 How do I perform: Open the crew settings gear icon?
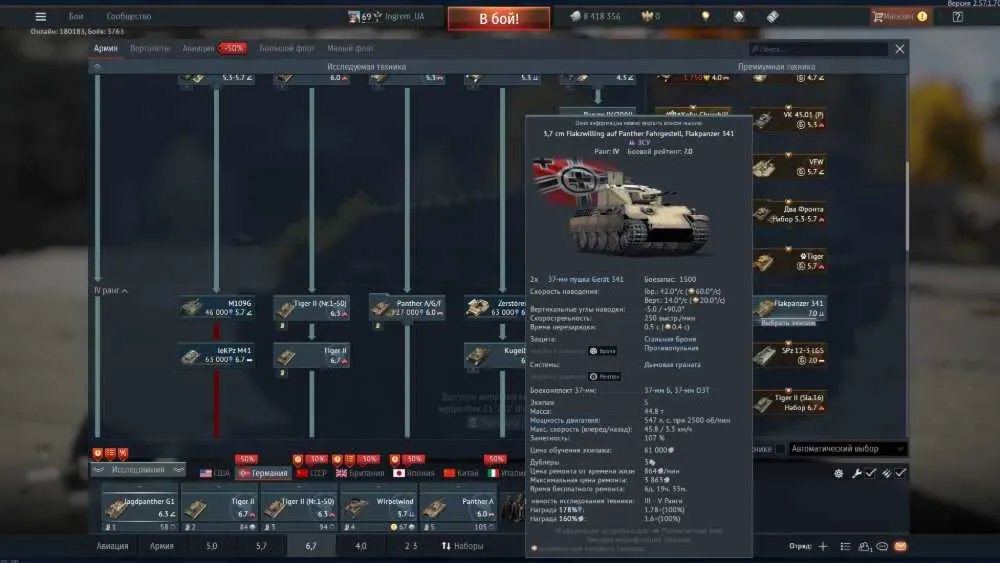pyautogui.click(x=839, y=473)
